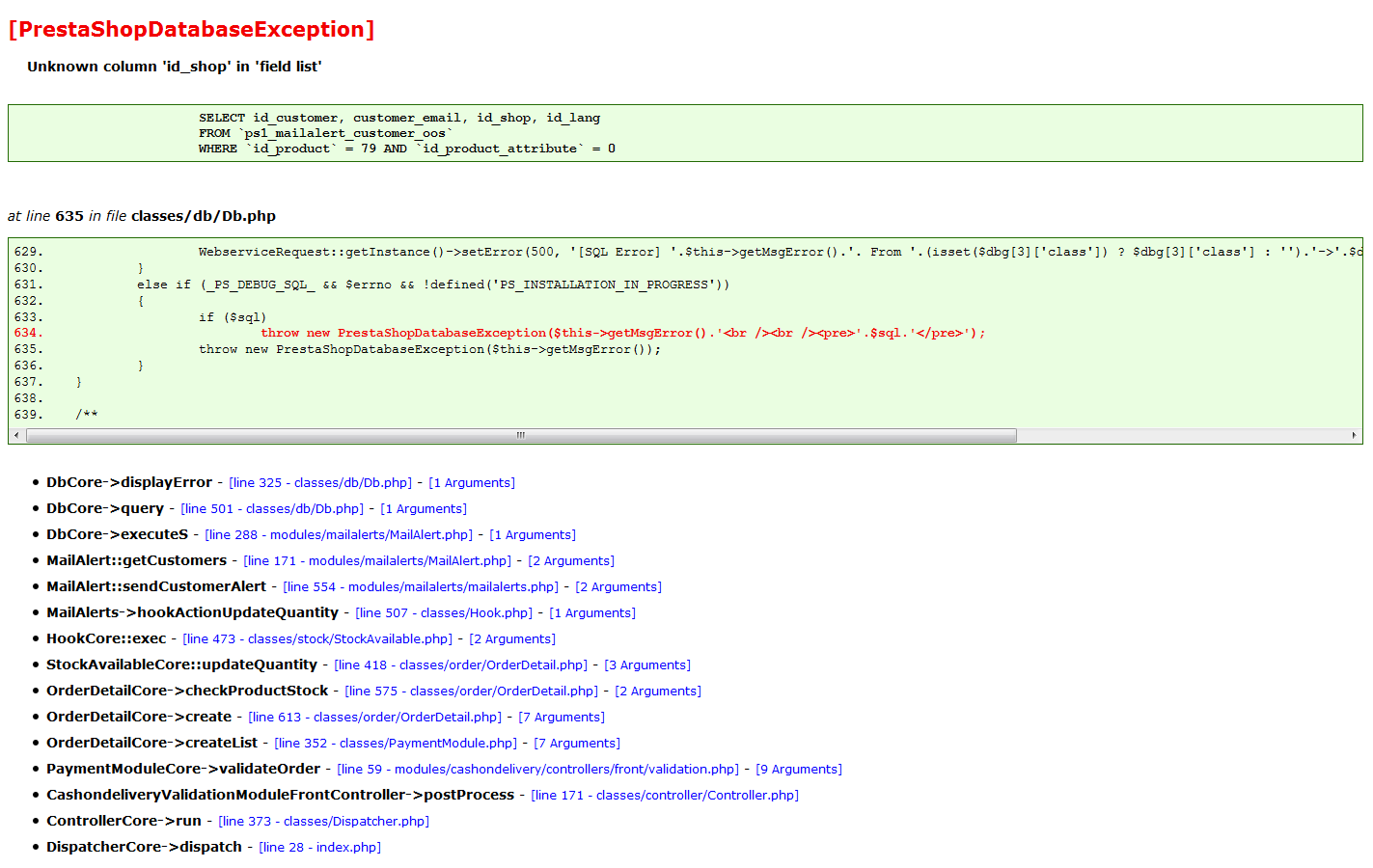This screenshot has height=868, width=1373.
Task: Click the StockAvailableCore::updateQuantity method name
Action: coord(182,665)
